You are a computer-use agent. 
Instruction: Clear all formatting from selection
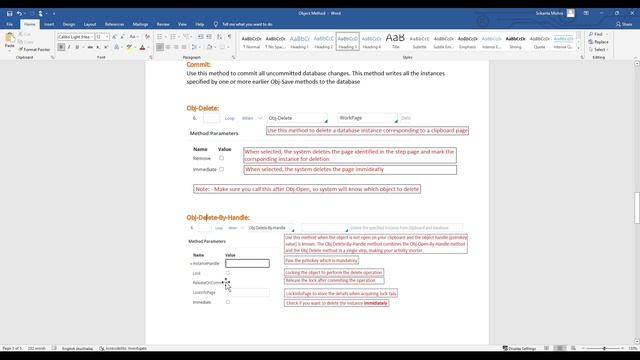click(147, 37)
